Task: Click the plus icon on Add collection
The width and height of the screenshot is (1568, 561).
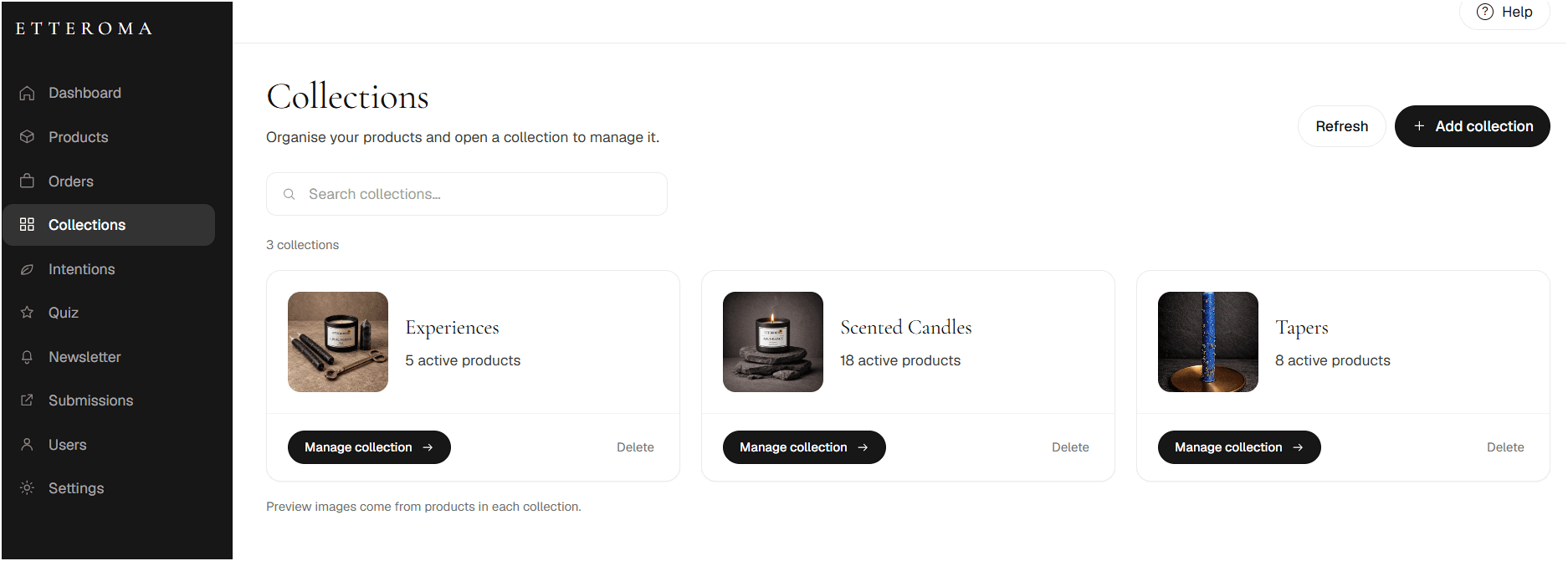Action: click(1419, 126)
